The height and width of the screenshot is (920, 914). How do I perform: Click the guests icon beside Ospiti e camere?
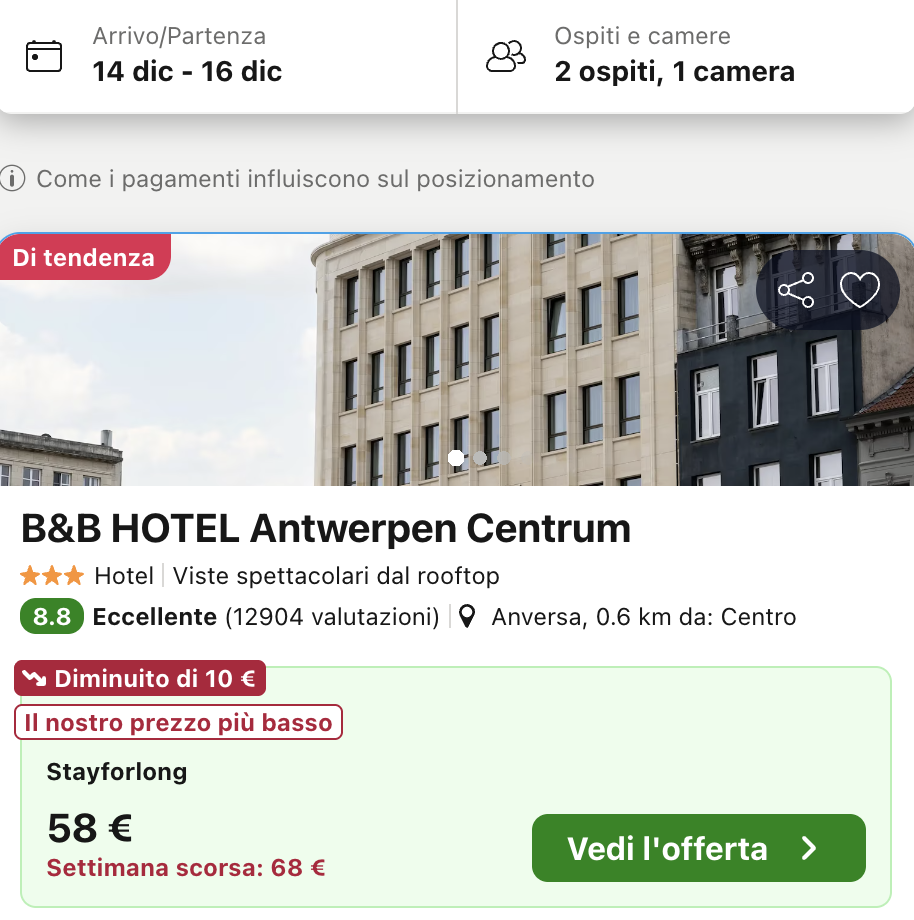coord(505,56)
